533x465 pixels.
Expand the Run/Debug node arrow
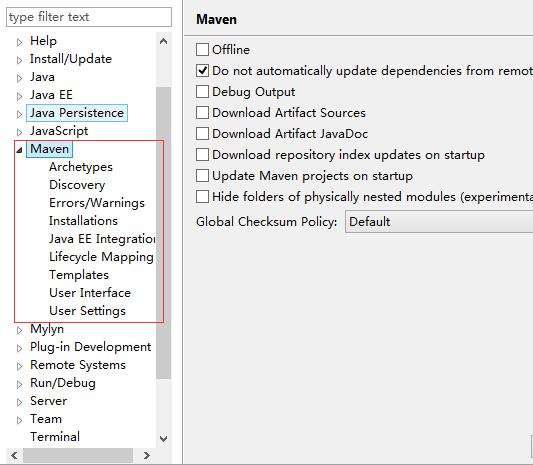pyautogui.click(x=19, y=384)
